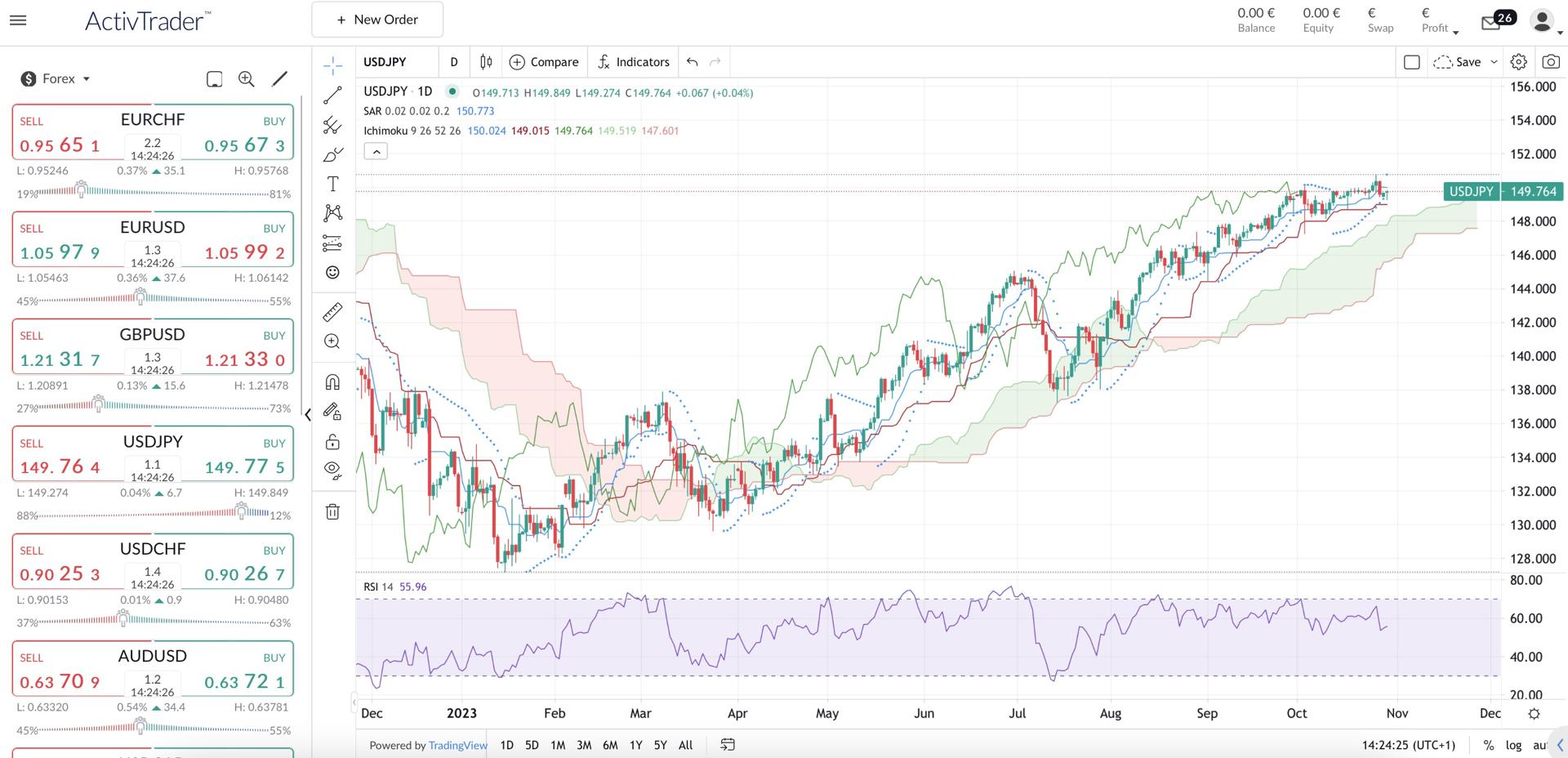Choose the text annotation tool

coord(333,184)
